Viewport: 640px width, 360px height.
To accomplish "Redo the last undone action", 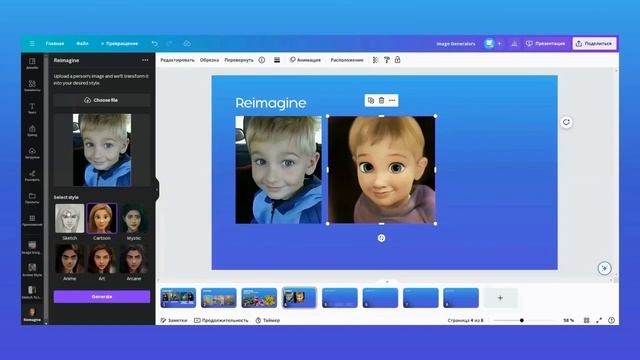I will (169, 43).
